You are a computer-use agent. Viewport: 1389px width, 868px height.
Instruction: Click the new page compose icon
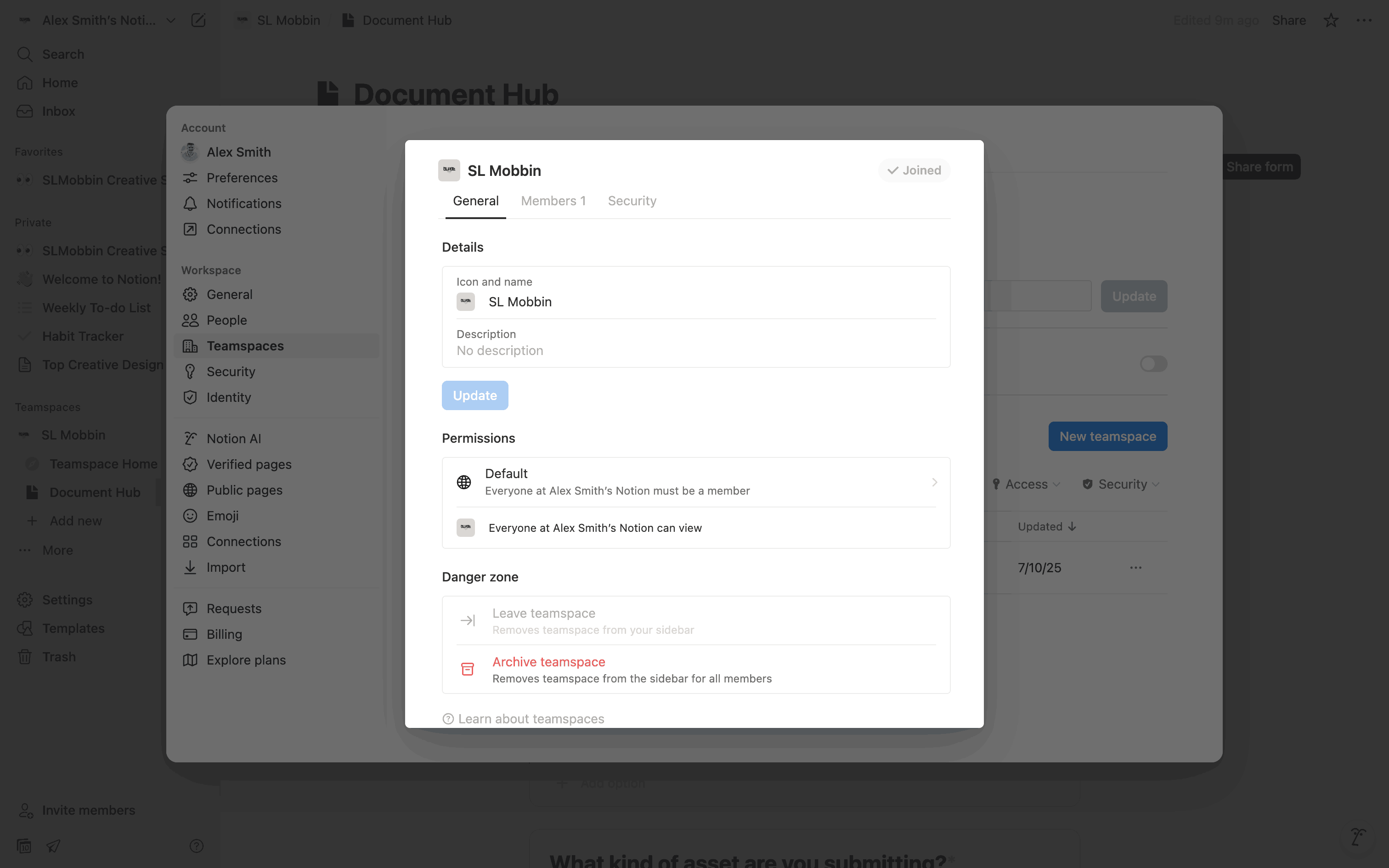pos(198,20)
